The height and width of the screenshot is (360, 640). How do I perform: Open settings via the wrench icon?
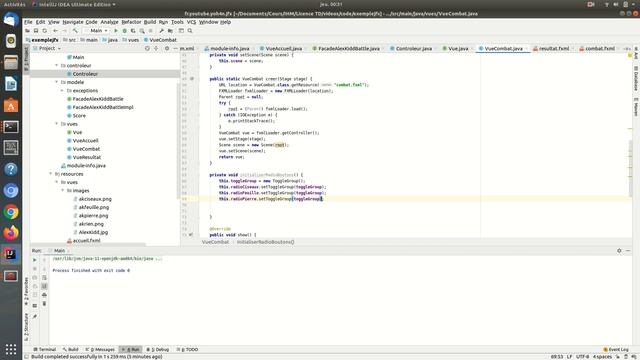[161, 31]
